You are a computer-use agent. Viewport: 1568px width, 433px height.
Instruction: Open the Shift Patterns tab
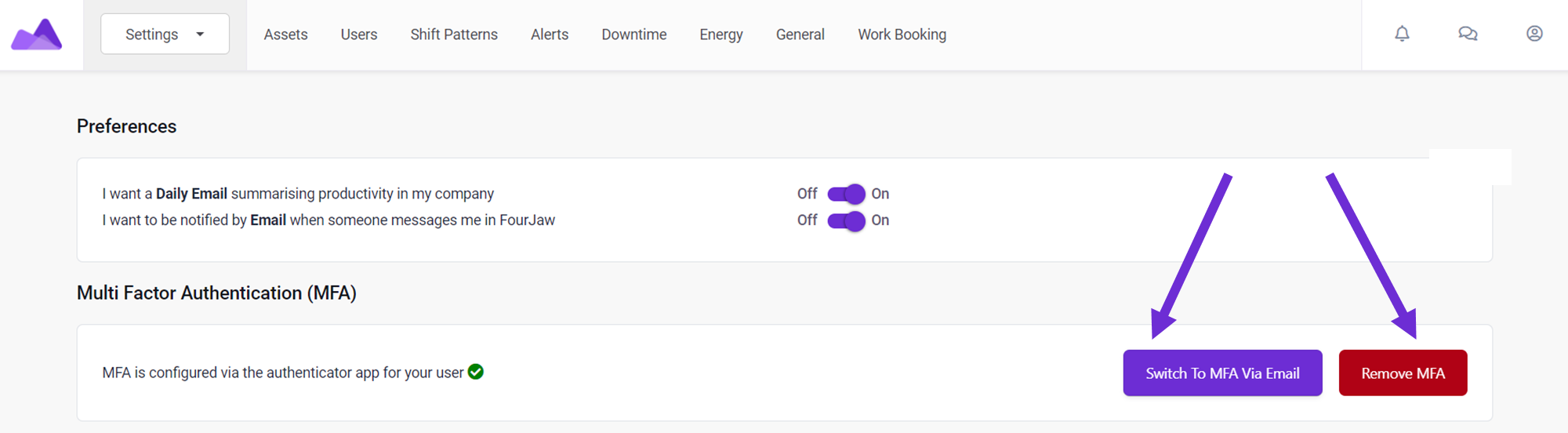454,35
